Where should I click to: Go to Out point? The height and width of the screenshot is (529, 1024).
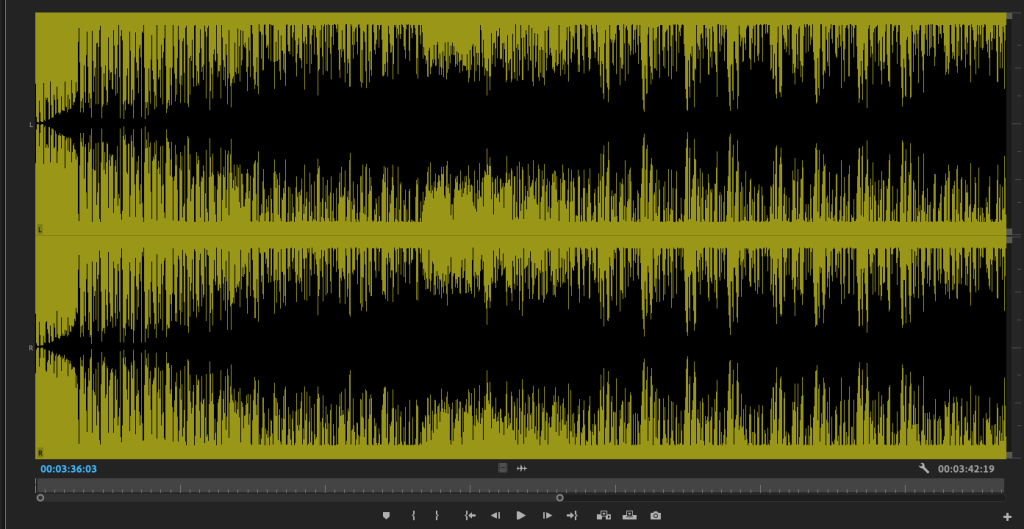click(x=572, y=515)
